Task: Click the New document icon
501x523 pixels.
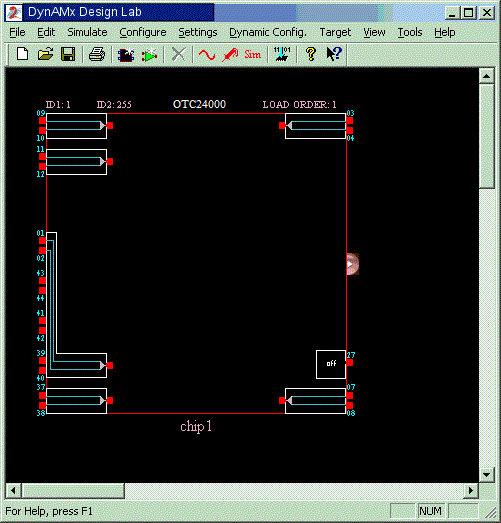Action: click(22, 54)
